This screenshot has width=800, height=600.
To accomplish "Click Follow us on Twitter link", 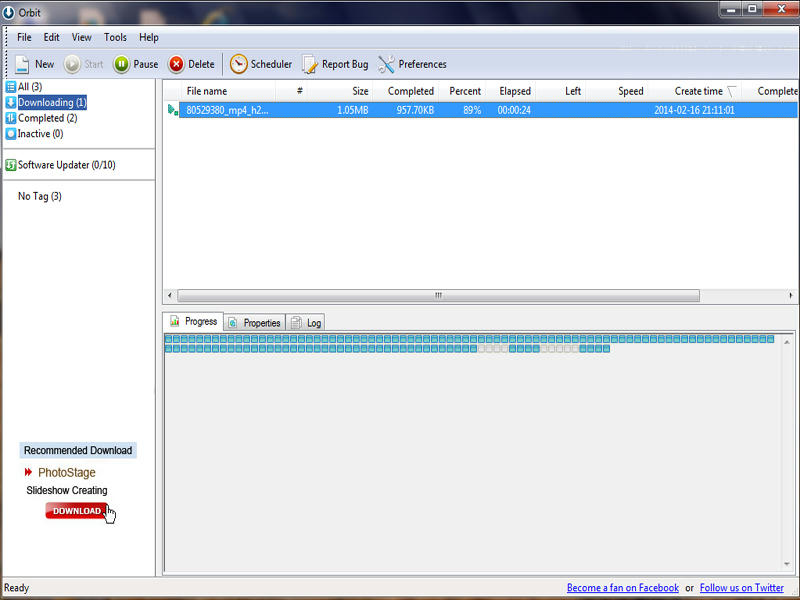I will pos(741,588).
